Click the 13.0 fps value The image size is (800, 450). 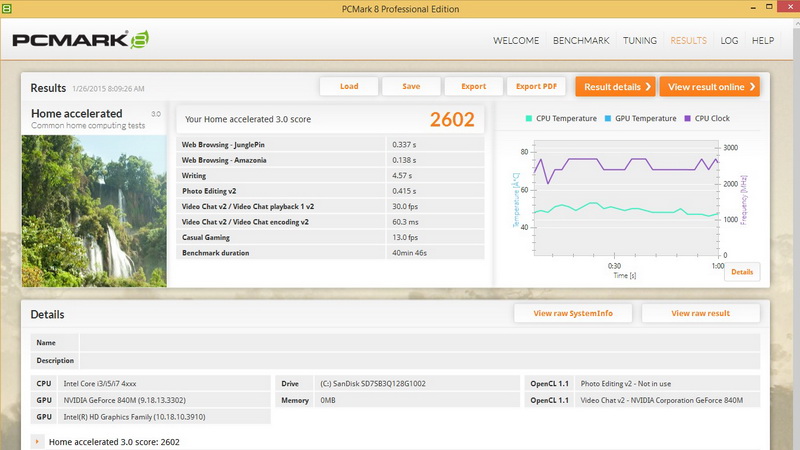405,237
